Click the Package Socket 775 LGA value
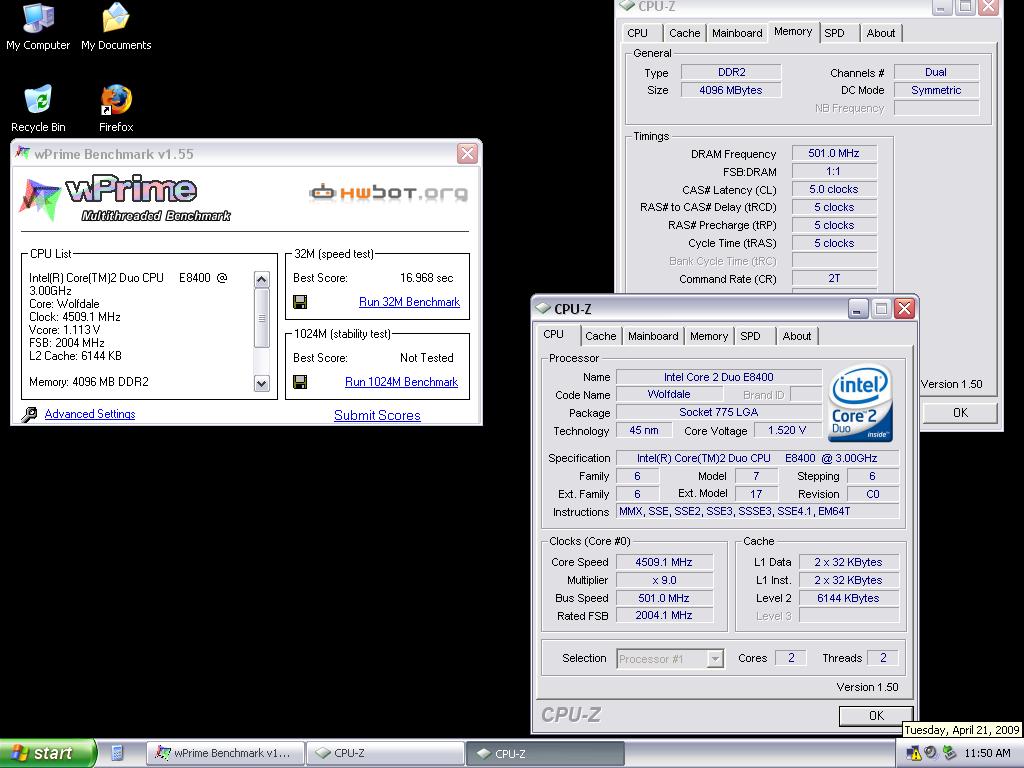The image size is (1024, 768). pos(718,412)
